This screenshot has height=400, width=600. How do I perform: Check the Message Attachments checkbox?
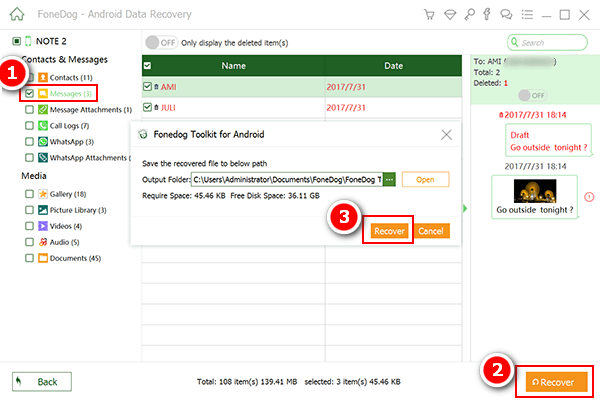(x=29, y=110)
